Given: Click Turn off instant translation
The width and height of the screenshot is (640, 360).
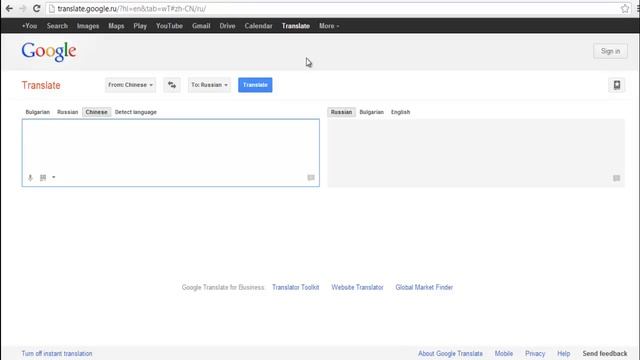Looking at the screenshot, I should (57, 353).
